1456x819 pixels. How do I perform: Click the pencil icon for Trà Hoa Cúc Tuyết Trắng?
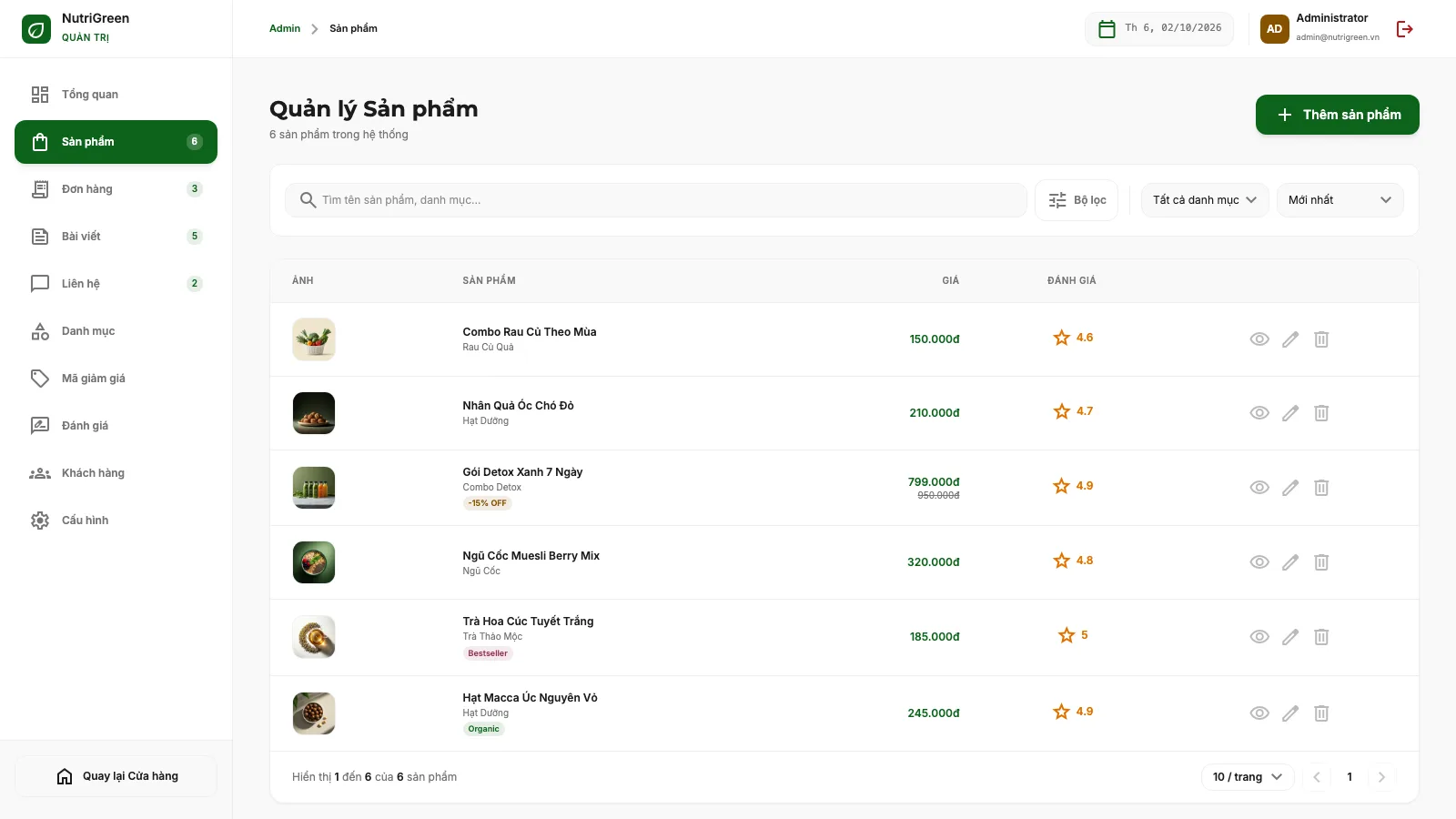1290,637
